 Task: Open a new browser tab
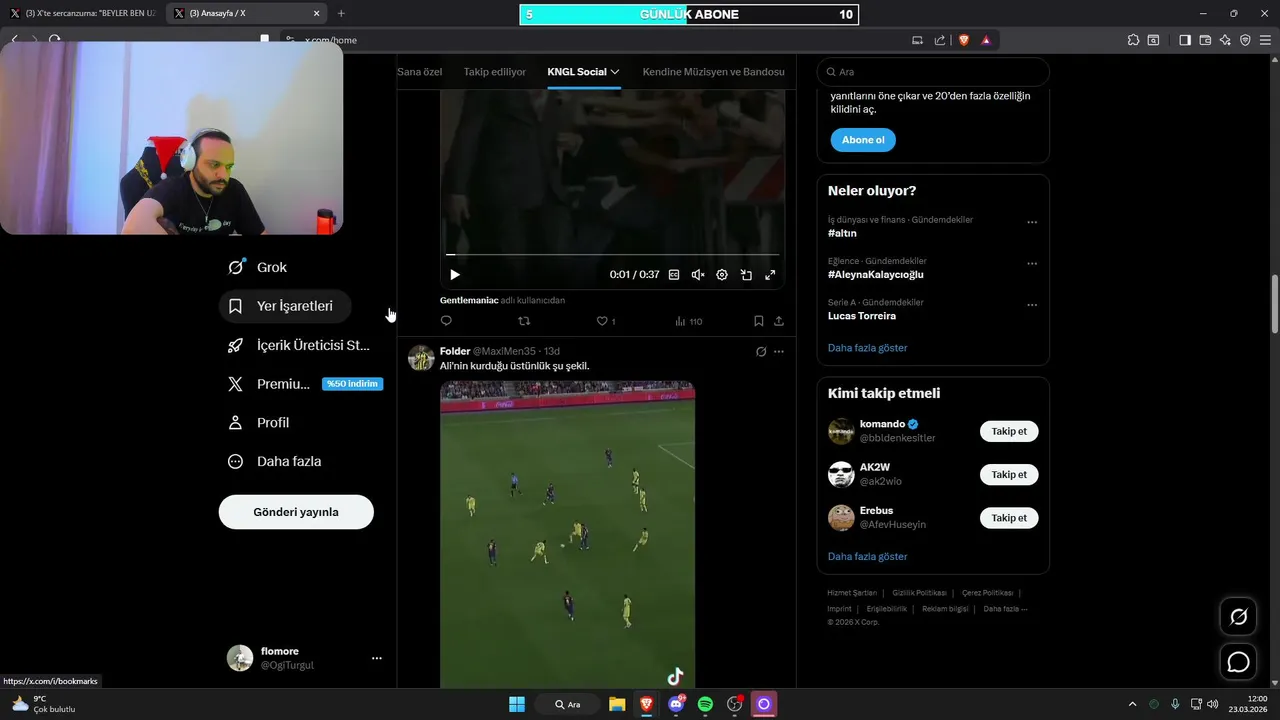(341, 13)
